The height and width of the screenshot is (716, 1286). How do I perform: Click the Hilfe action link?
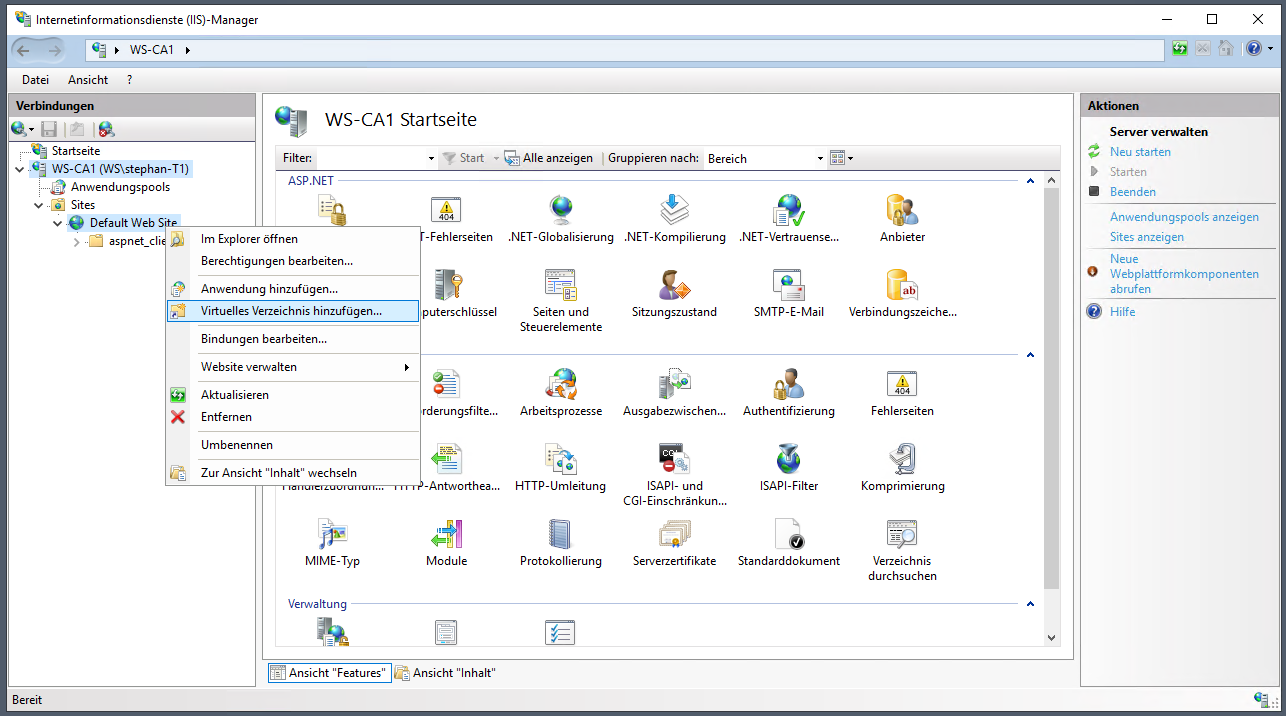(x=1122, y=312)
